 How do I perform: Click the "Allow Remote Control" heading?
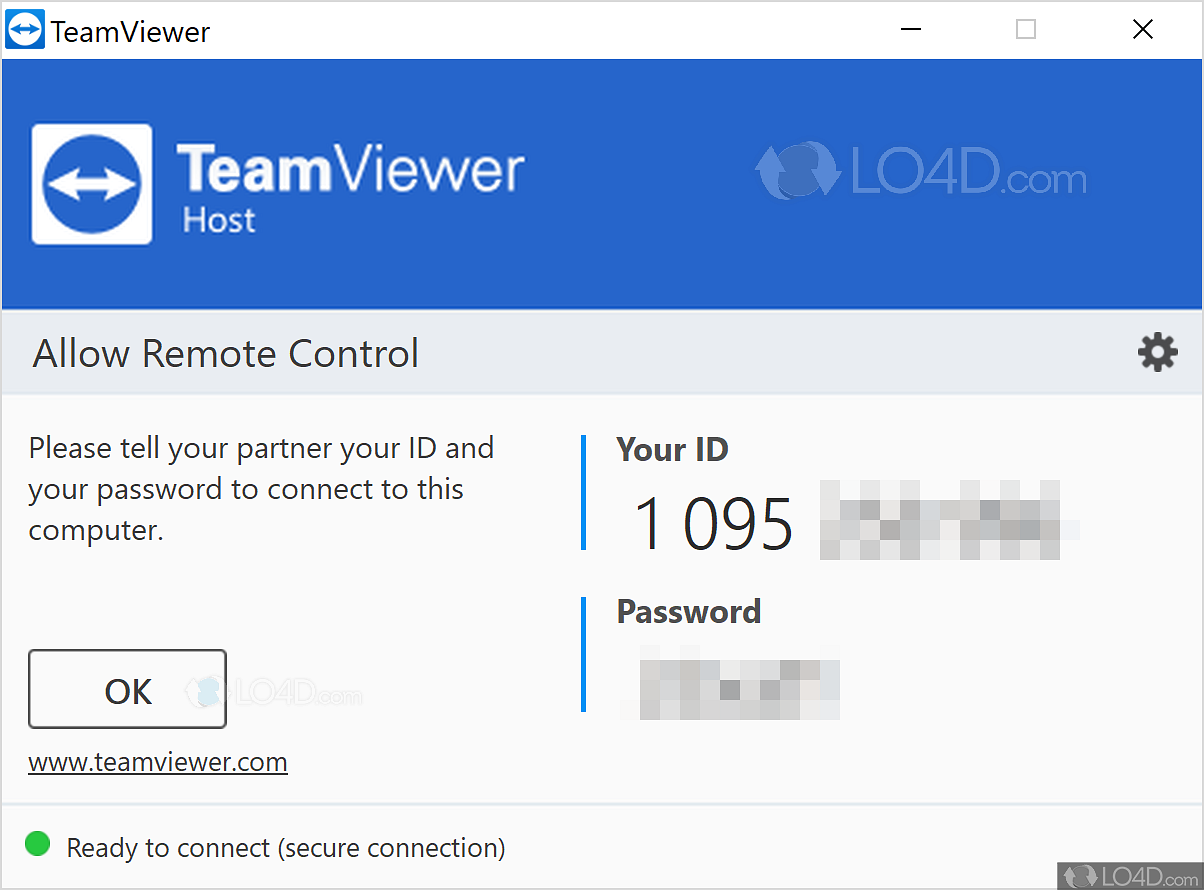pos(226,354)
